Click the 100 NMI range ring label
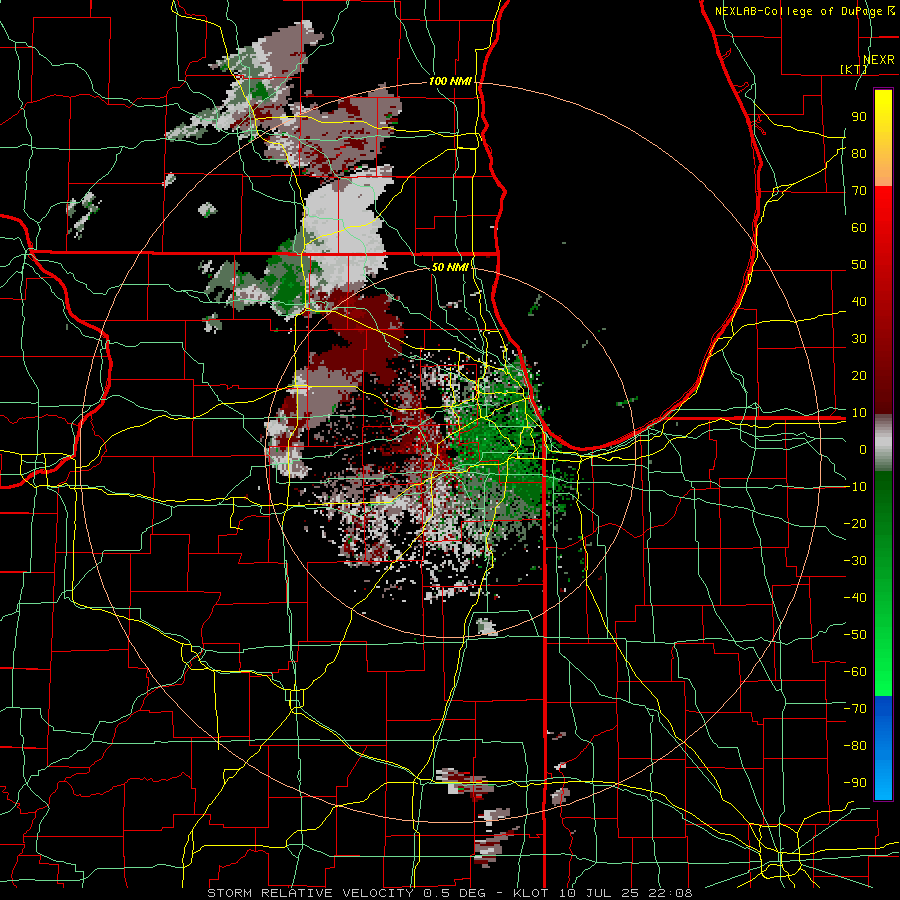 450,82
